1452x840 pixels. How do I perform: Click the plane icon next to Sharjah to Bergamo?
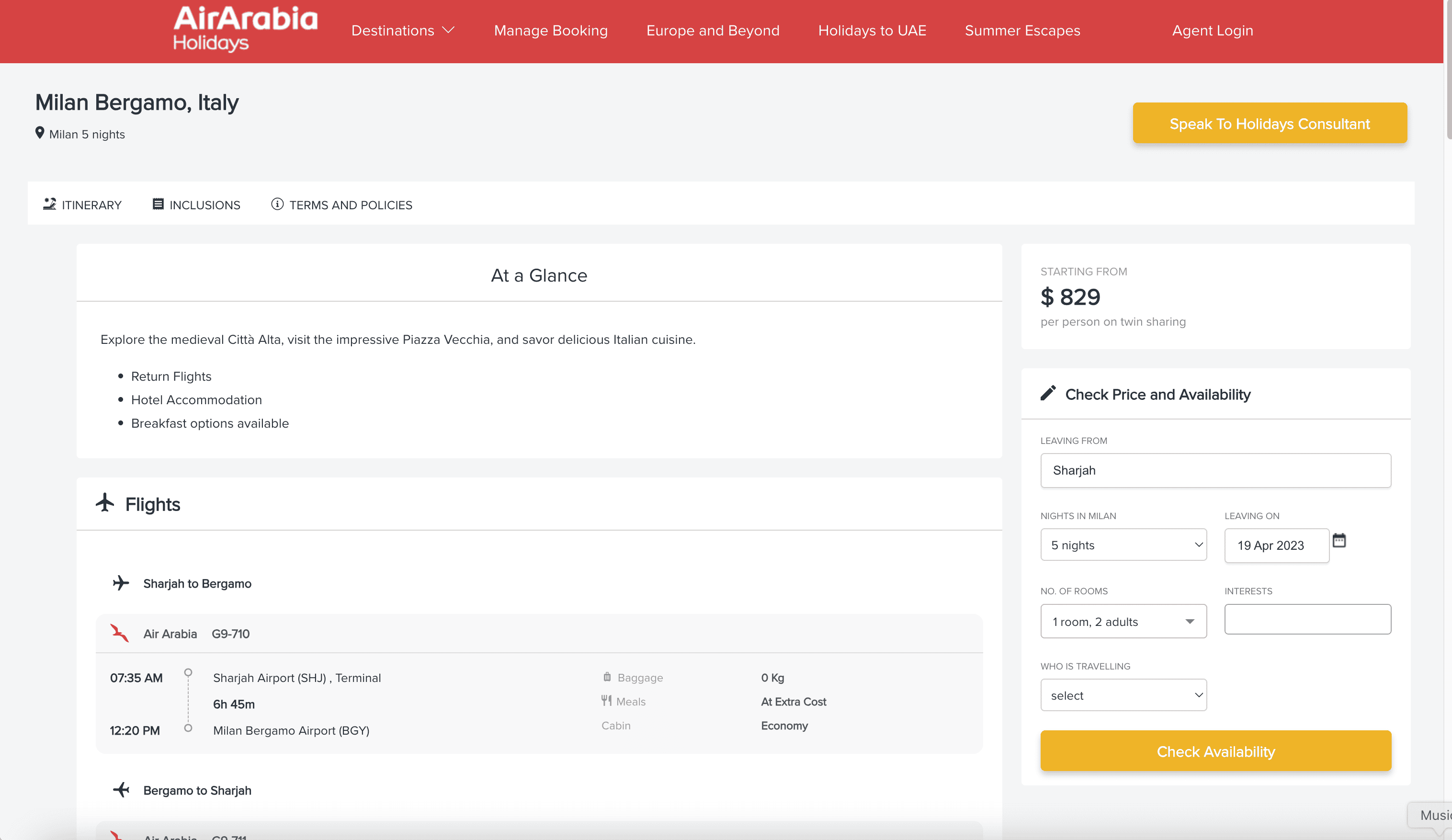pyautogui.click(x=121, y=583)
